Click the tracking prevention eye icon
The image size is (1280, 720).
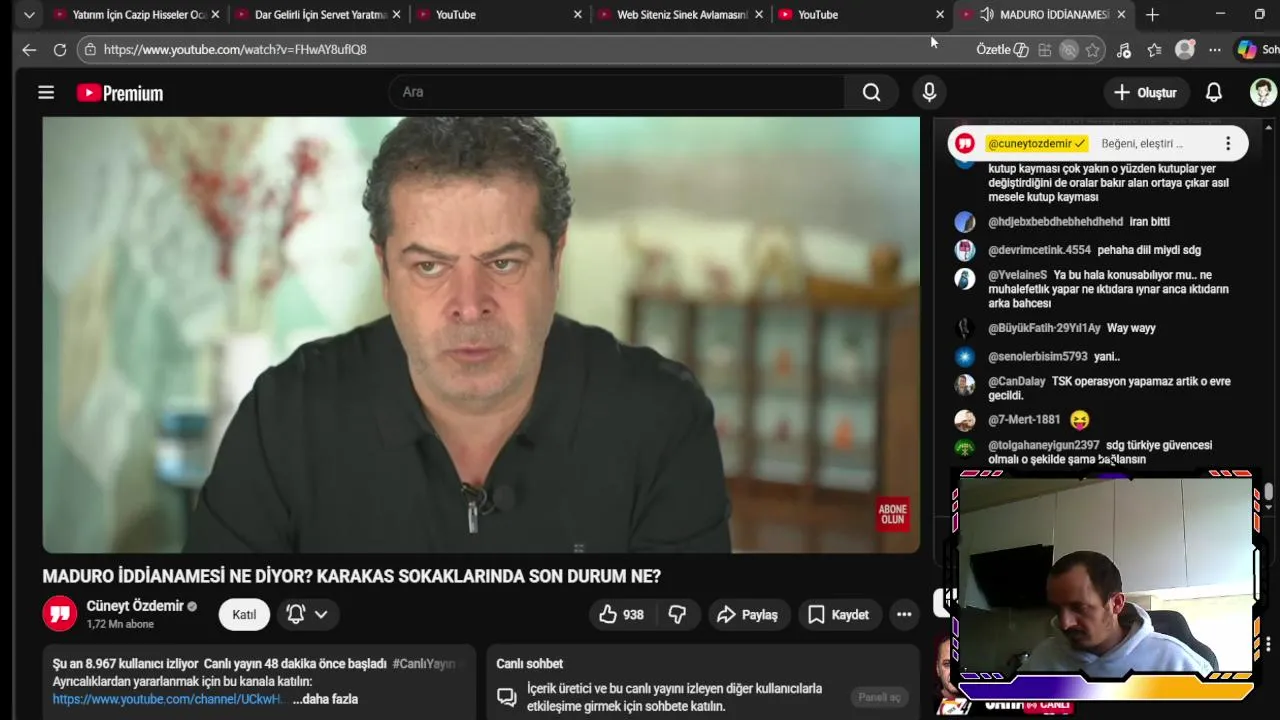[x=1069, y=49]
